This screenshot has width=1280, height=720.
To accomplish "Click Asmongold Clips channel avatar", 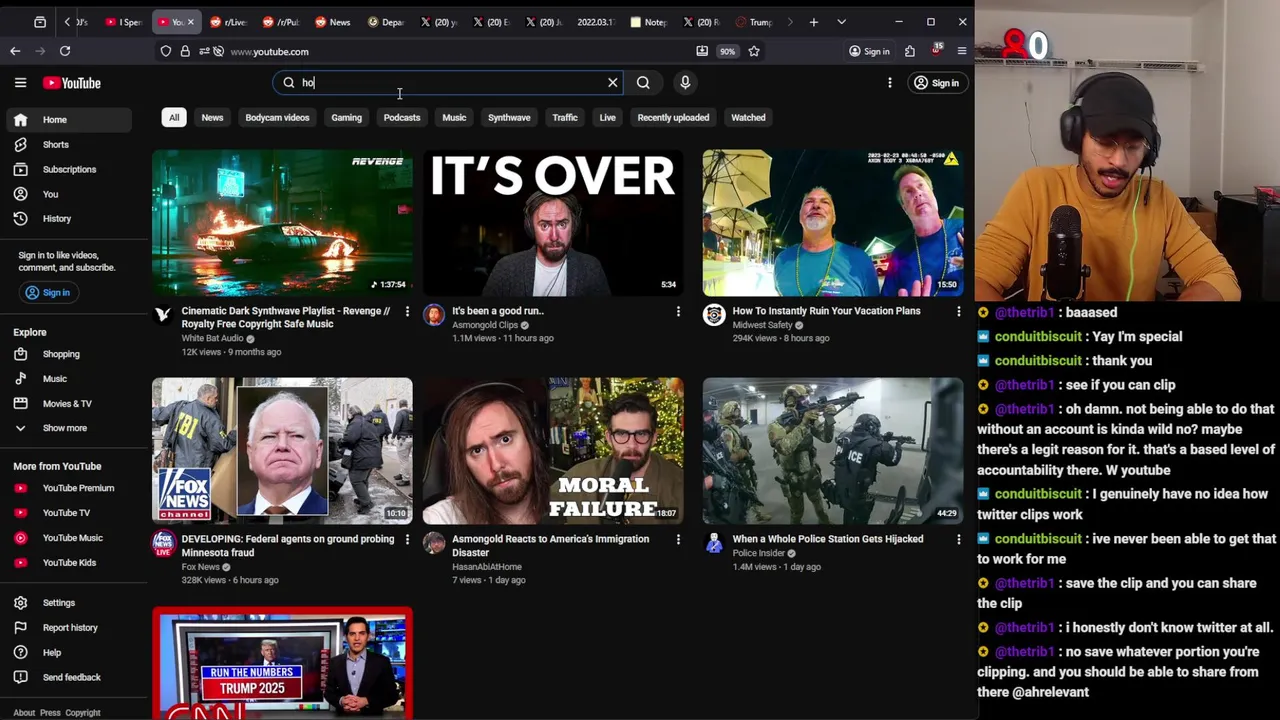I will pos(434,315).
